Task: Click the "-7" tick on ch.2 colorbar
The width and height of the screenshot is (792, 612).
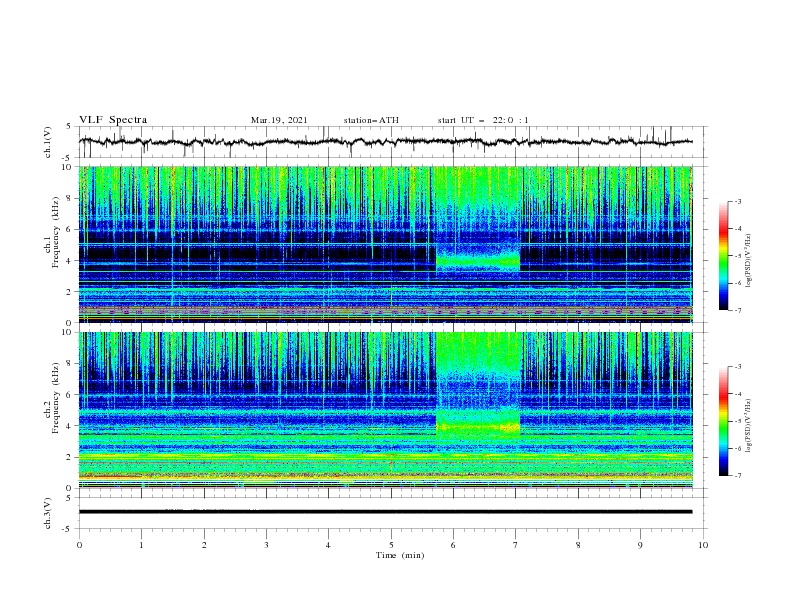Action: pos(737,475)
